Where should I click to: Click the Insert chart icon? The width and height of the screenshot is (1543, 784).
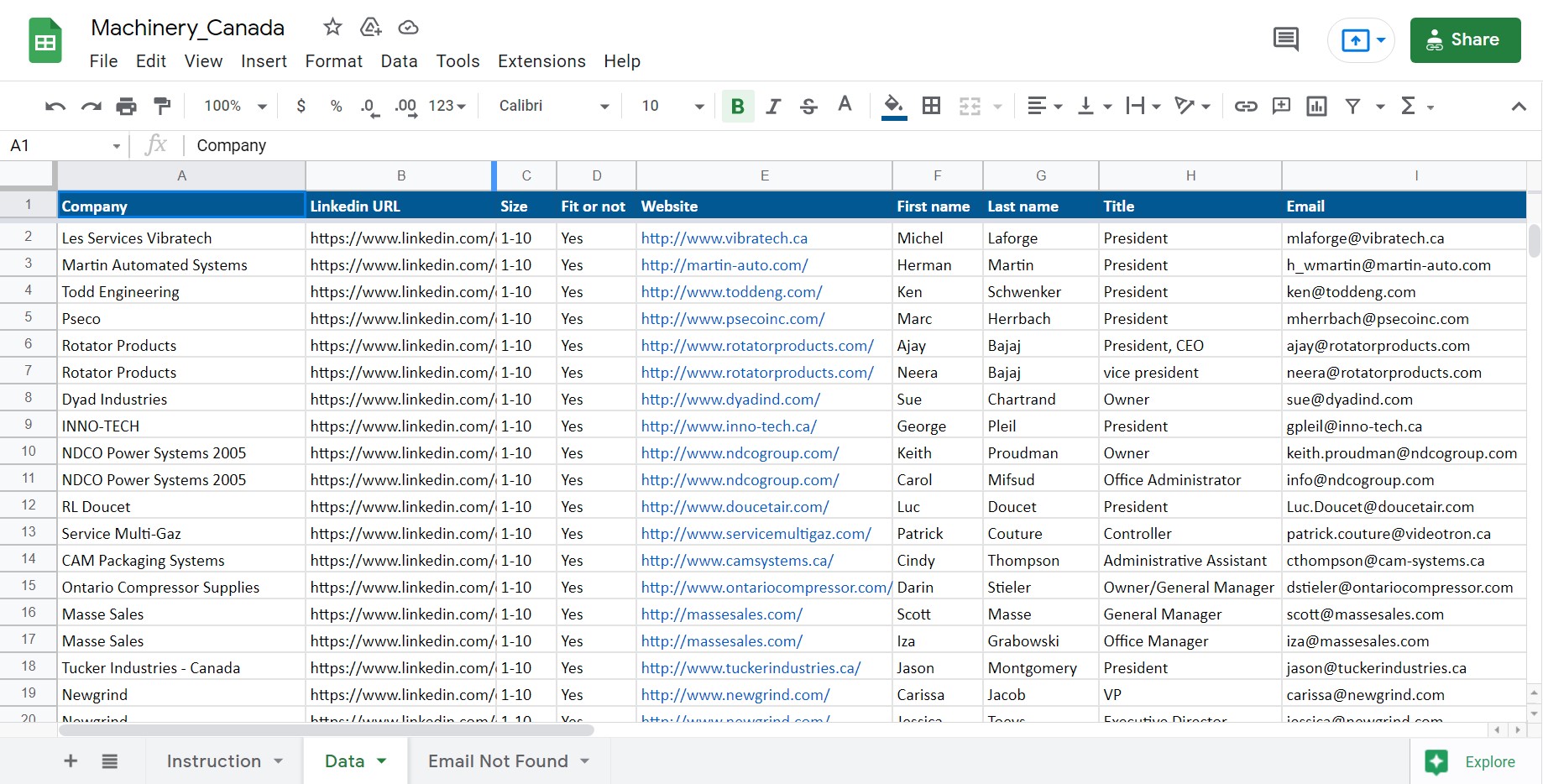tap(1316, 106)
